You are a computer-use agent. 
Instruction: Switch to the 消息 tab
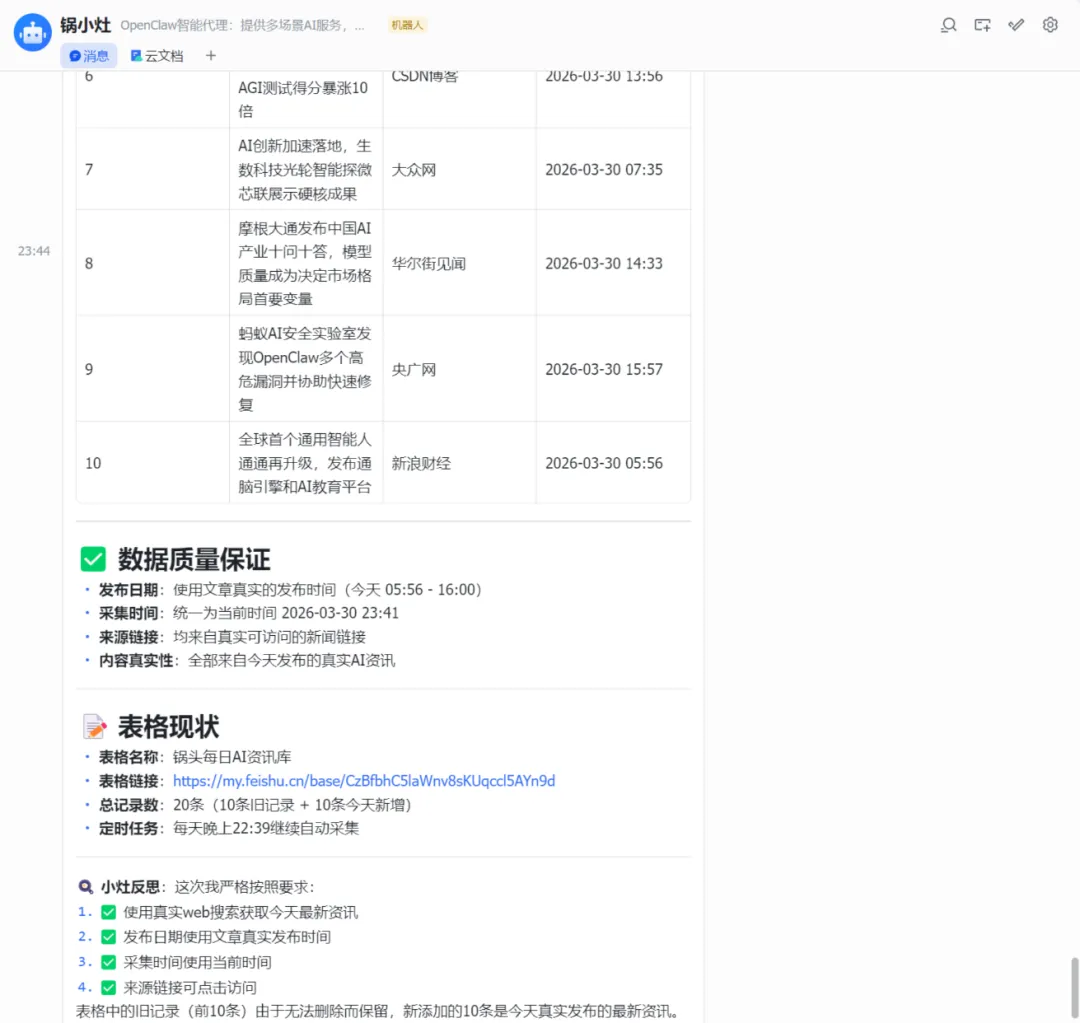[x=89, y=56]
